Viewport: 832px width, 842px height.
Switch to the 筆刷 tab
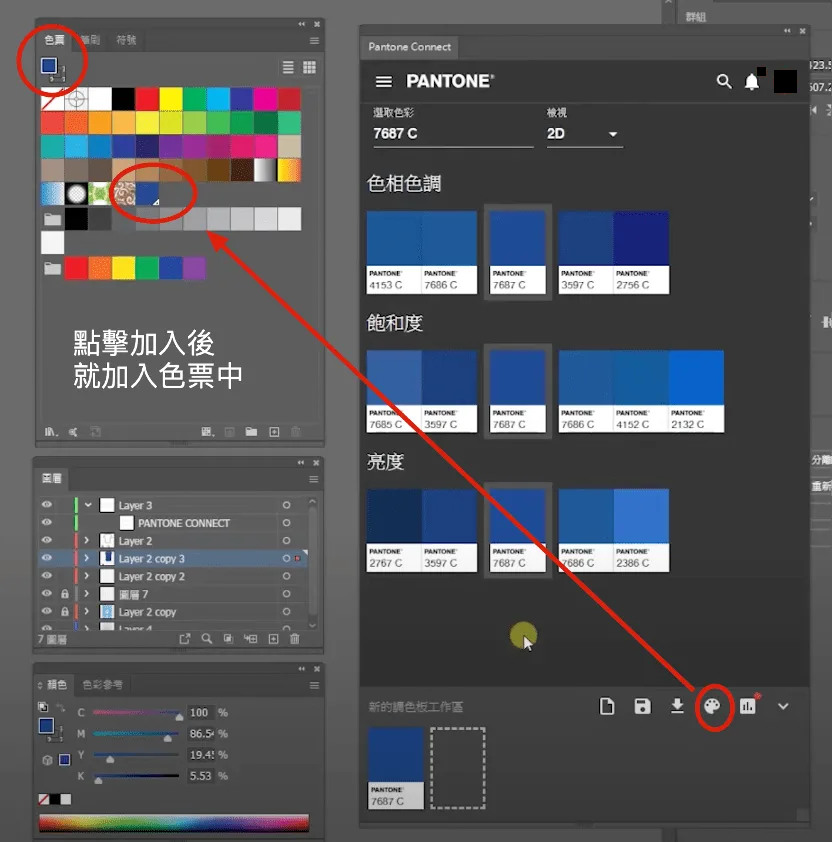[x=90, y=40]
